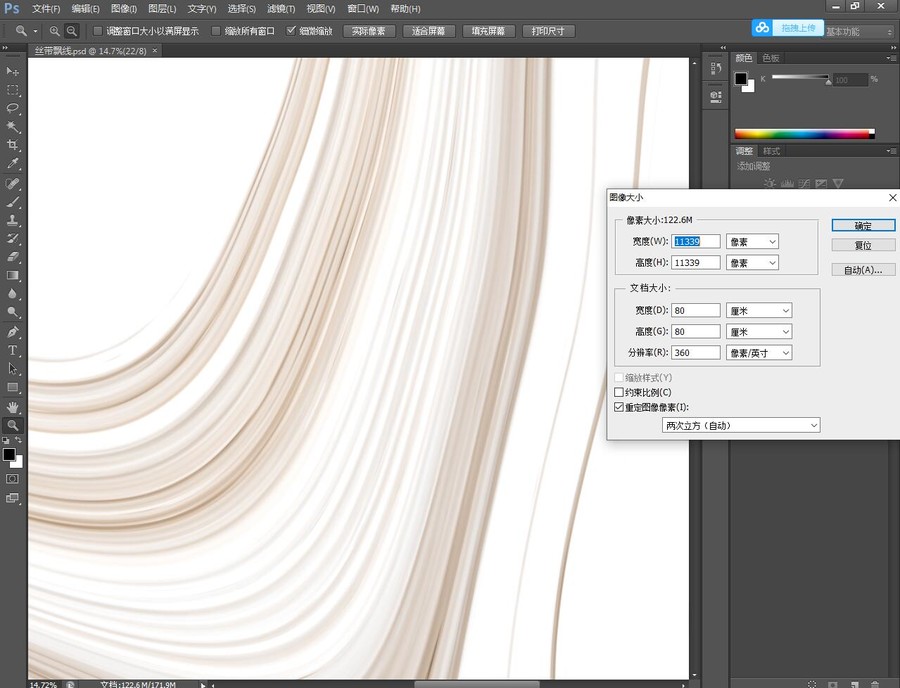This screenshot has height=688, width=900.
Task: Select the Move tool
Action: (12, 72)
